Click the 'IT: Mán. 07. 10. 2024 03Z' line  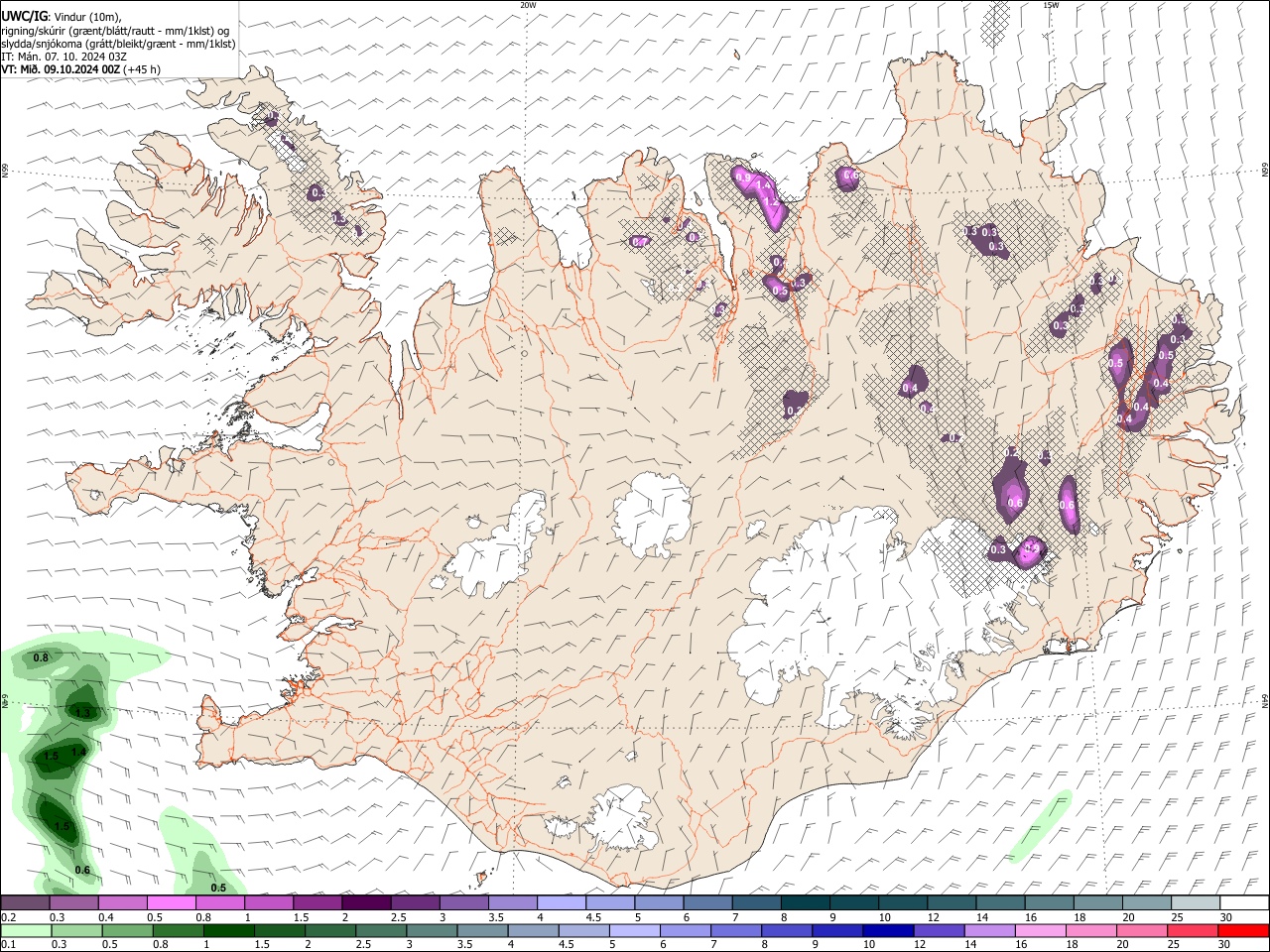[64, 57]
